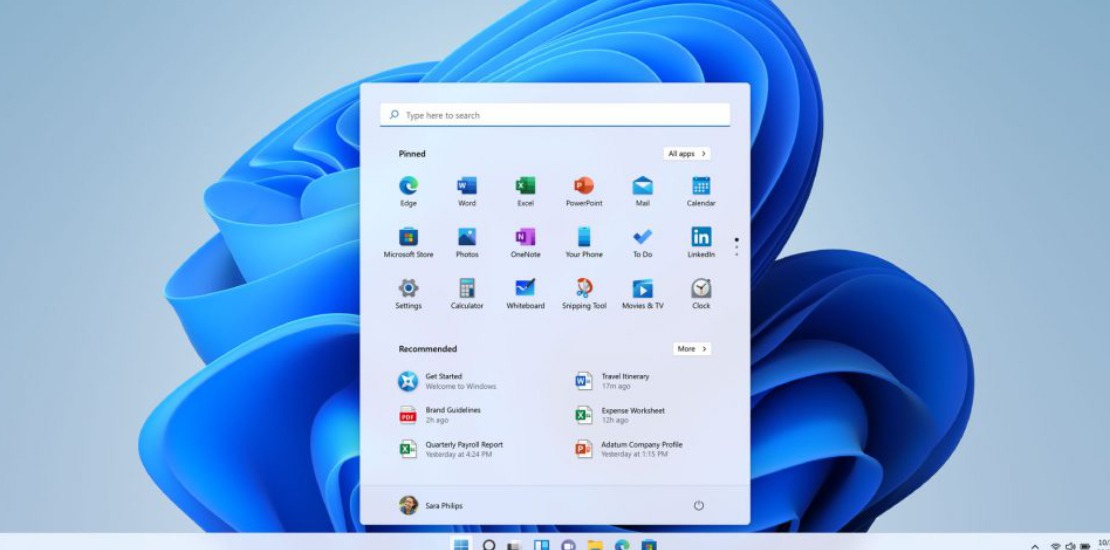Screen dimensions: 1110x550
Task: Click the Windows Start button on taskbar
Action: pos(461,545)
